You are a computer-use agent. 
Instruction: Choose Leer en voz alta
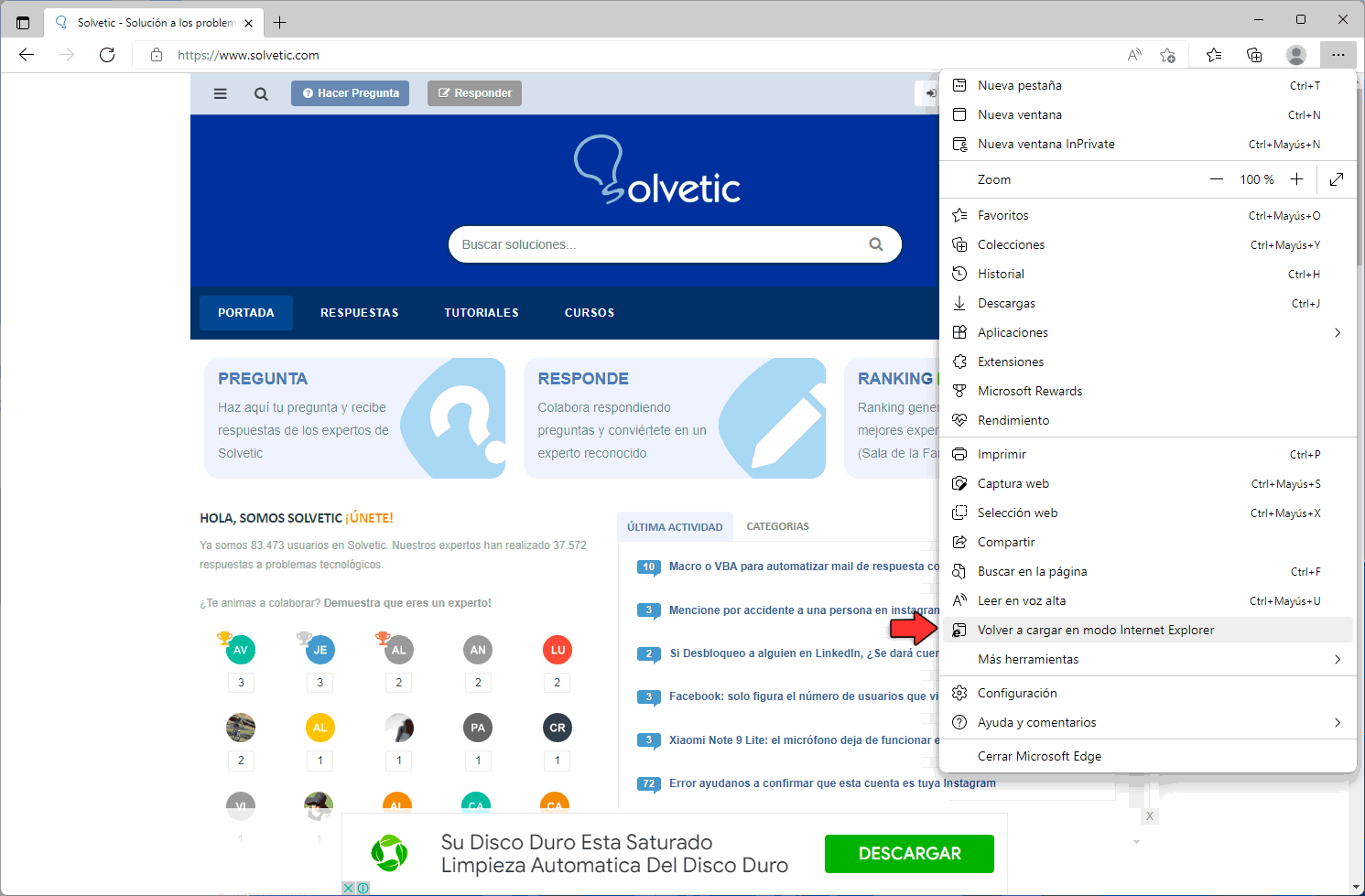click(x=1147, y=600)
